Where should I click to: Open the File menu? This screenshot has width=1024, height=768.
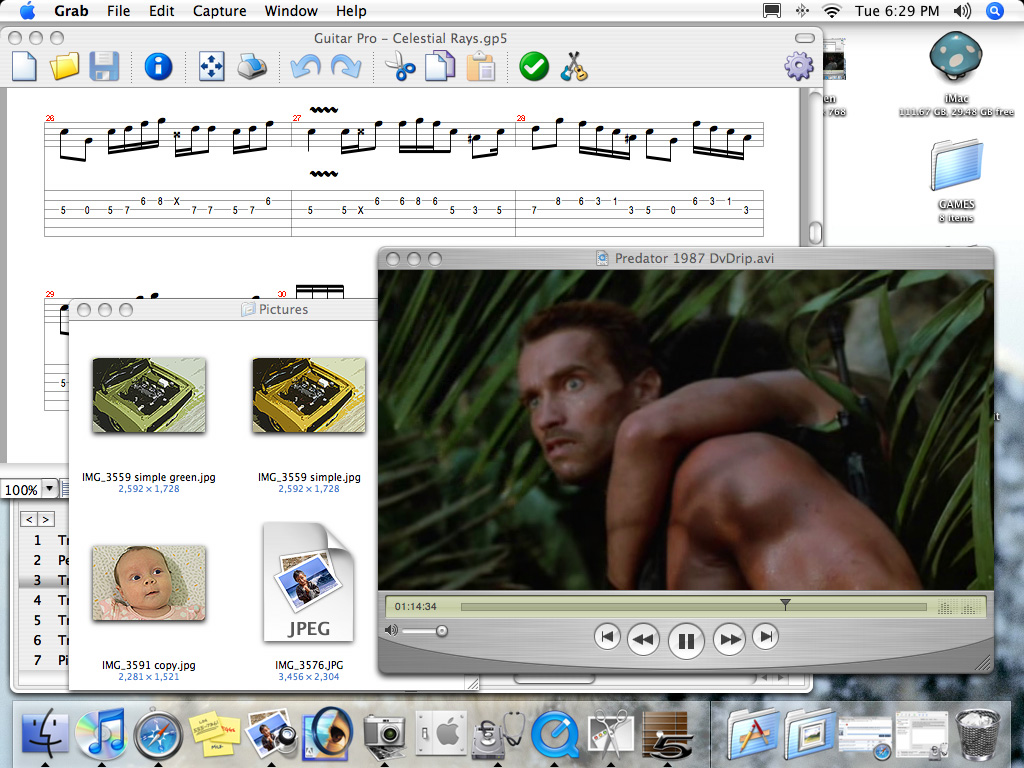click(x=118, y=11)
